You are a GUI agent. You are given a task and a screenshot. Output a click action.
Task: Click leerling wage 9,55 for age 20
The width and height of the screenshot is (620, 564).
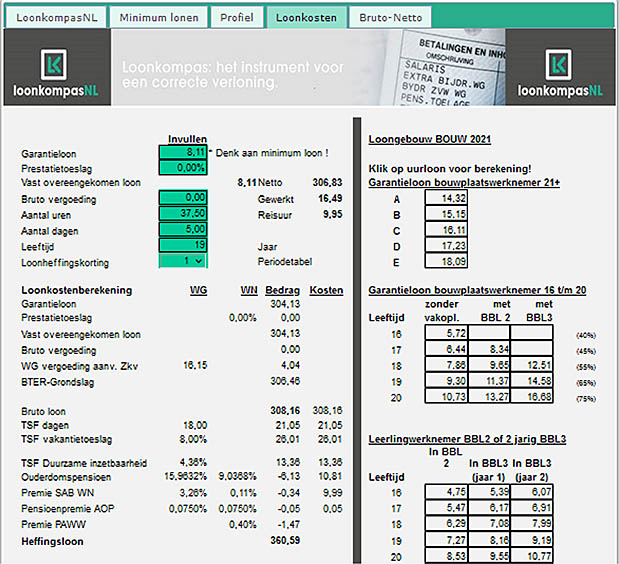tap(490, 556)
